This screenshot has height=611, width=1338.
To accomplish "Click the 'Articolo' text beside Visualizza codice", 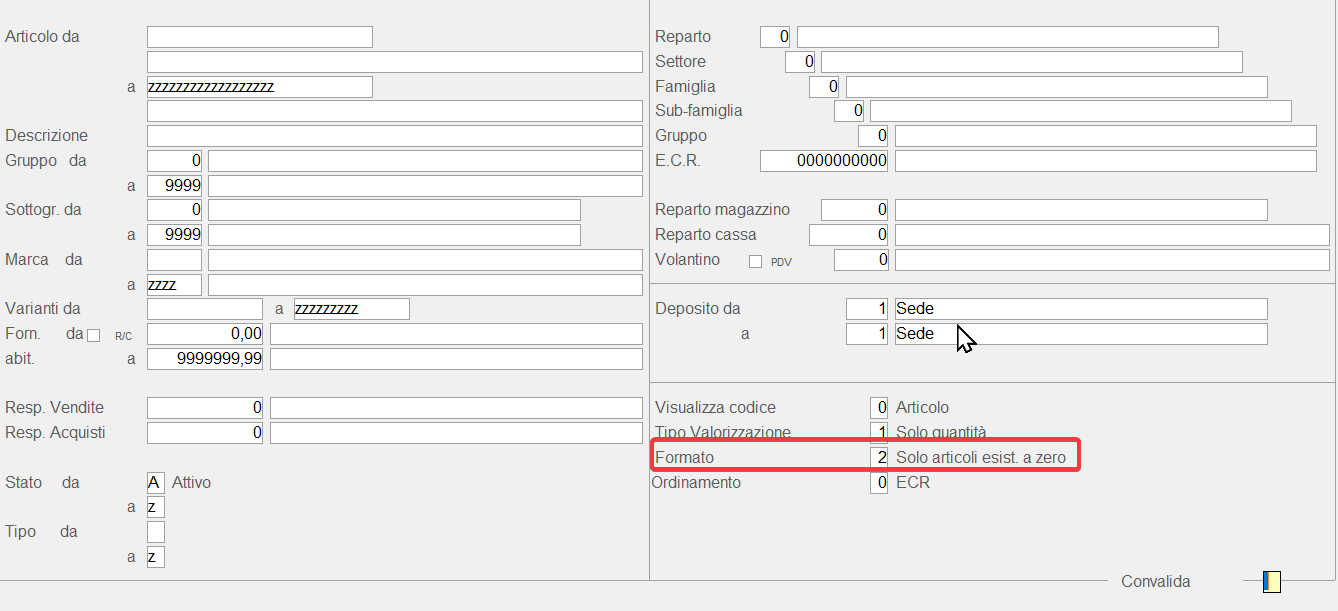I will 922,408.
